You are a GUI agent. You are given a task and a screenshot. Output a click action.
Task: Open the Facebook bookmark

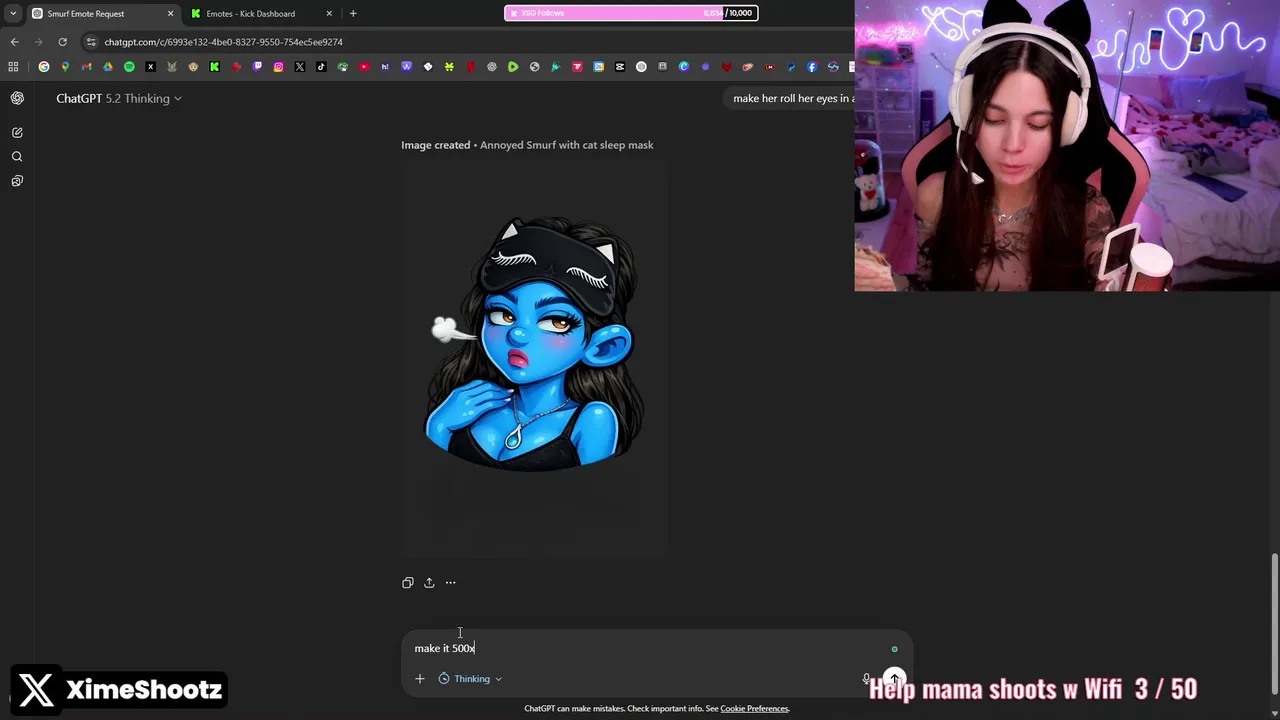point(812,67)
